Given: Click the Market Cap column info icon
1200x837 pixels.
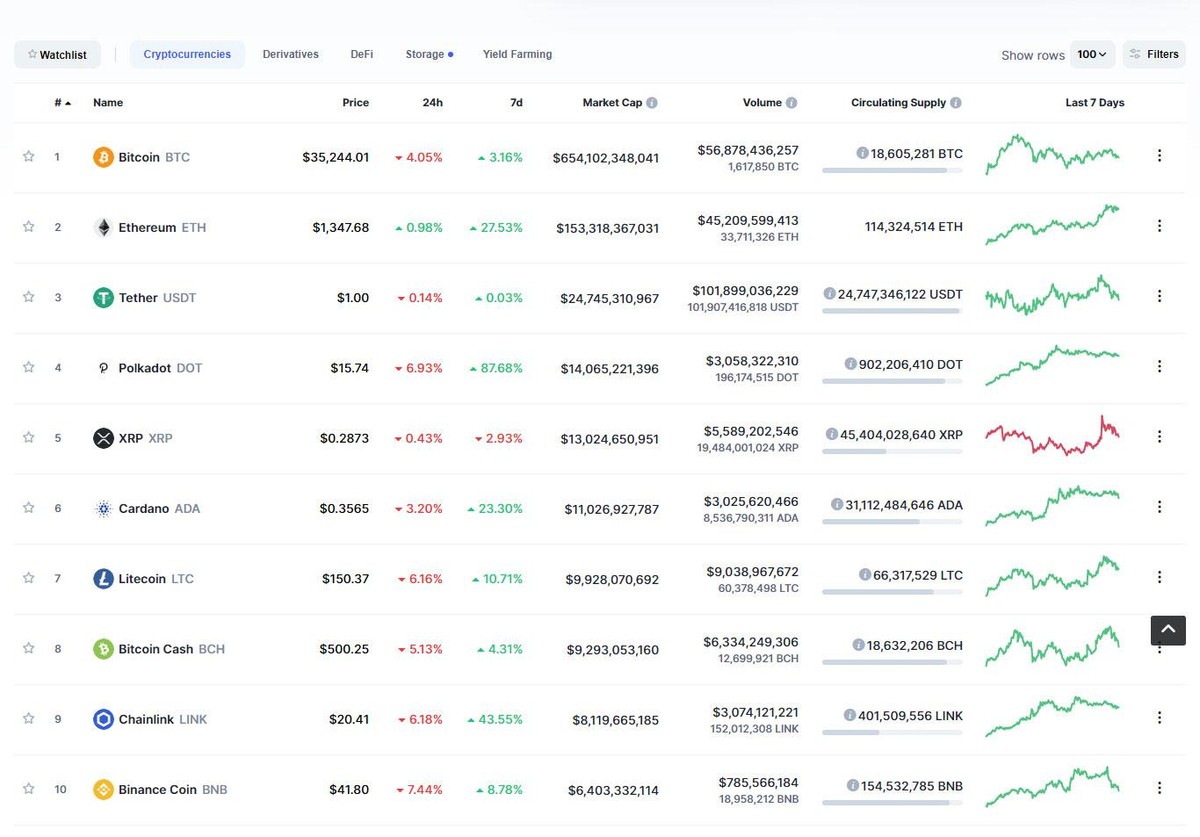Looking at the screenshot, I should pyautogui.click(x=651, y=102).
